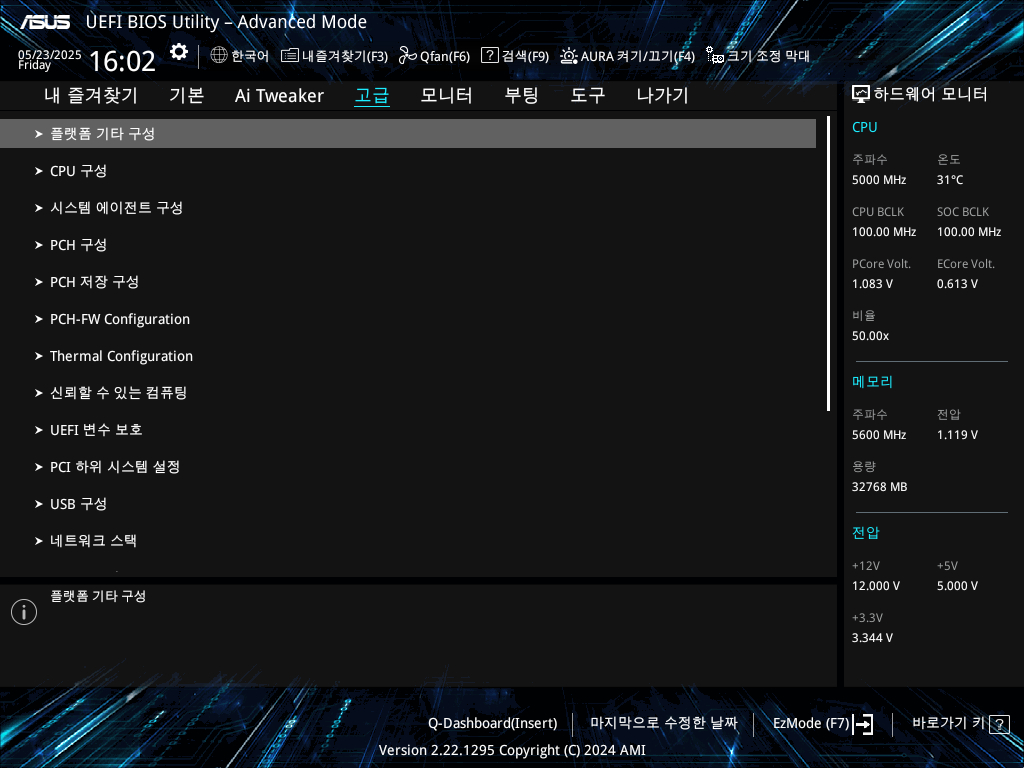This screenshot has height=768, width=1024.
Task: Click PCore Volt. value 1.083 V
Action: [872, 284]
